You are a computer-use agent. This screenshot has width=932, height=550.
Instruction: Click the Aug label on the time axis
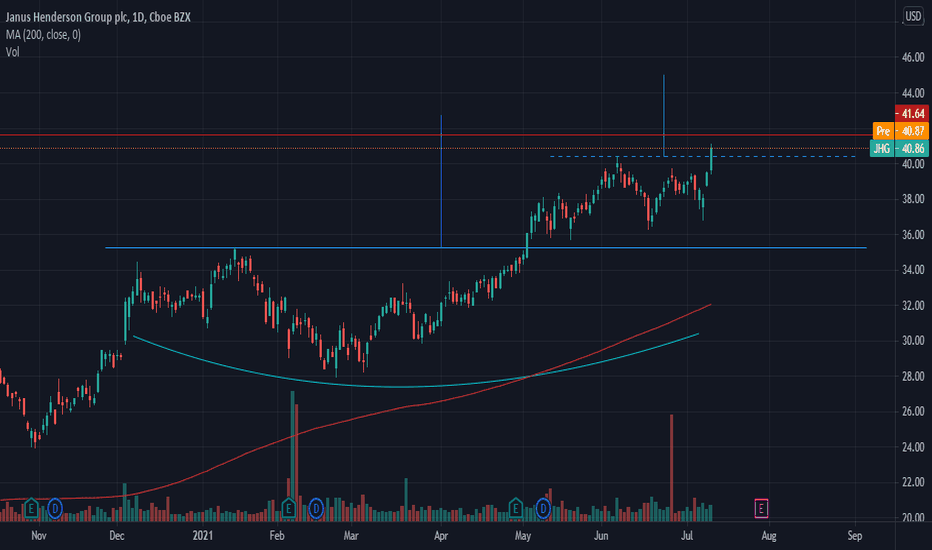tap(769, 536)
